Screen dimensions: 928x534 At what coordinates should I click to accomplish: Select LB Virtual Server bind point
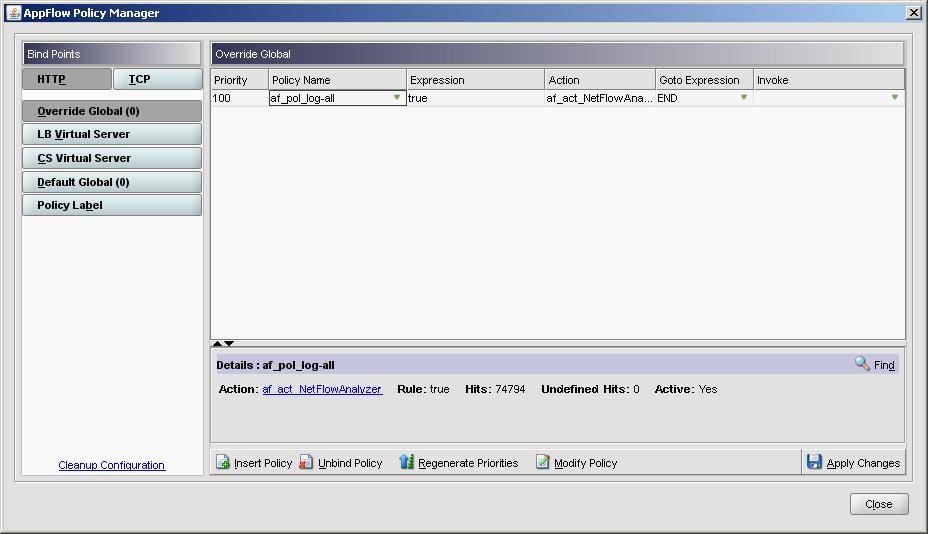112,134
